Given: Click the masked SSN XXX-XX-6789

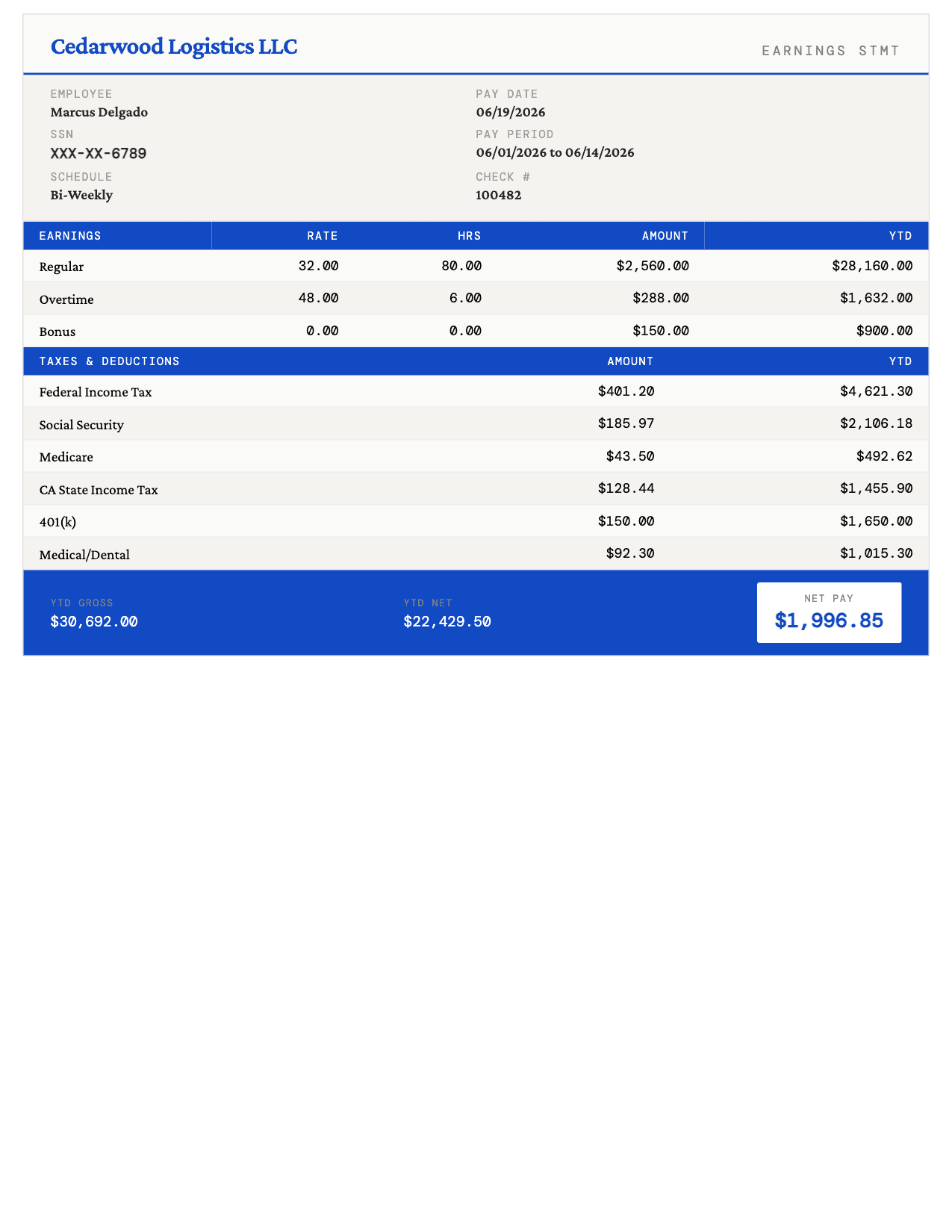Looking at the screenshot, I should pos(99,154).
